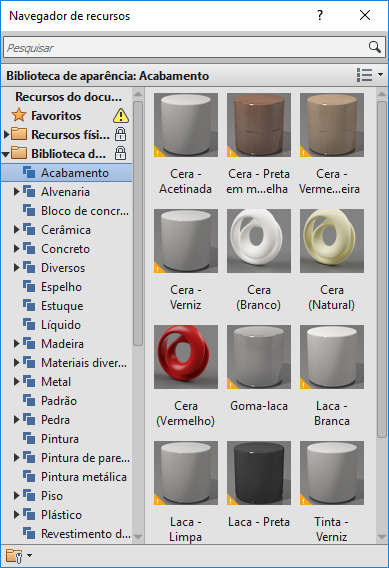
Task: Click the Concreto category icon
Action: click(x=29, y=248)
